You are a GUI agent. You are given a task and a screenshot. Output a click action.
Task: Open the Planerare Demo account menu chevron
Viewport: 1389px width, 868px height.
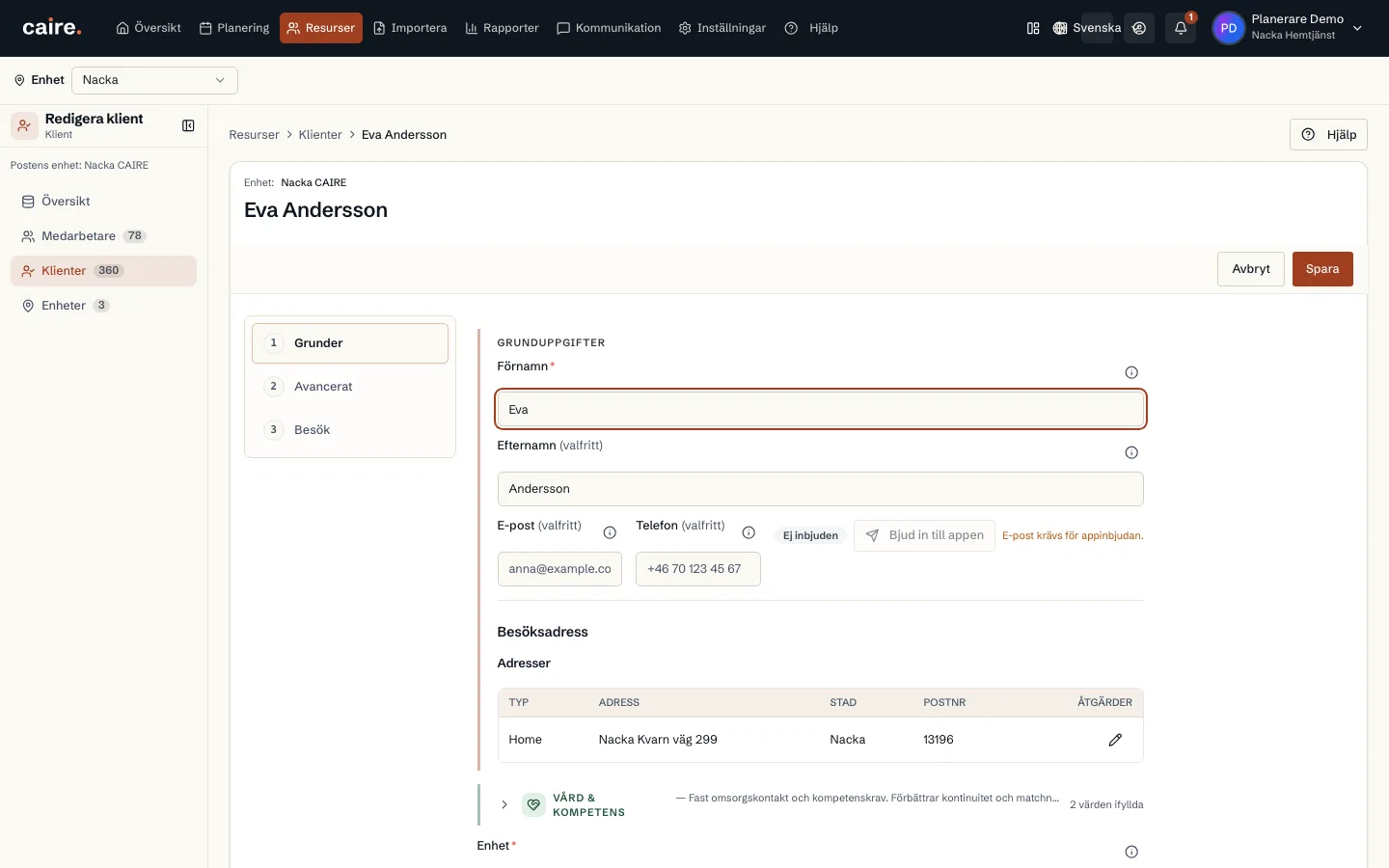click(x=1357, y=28)
